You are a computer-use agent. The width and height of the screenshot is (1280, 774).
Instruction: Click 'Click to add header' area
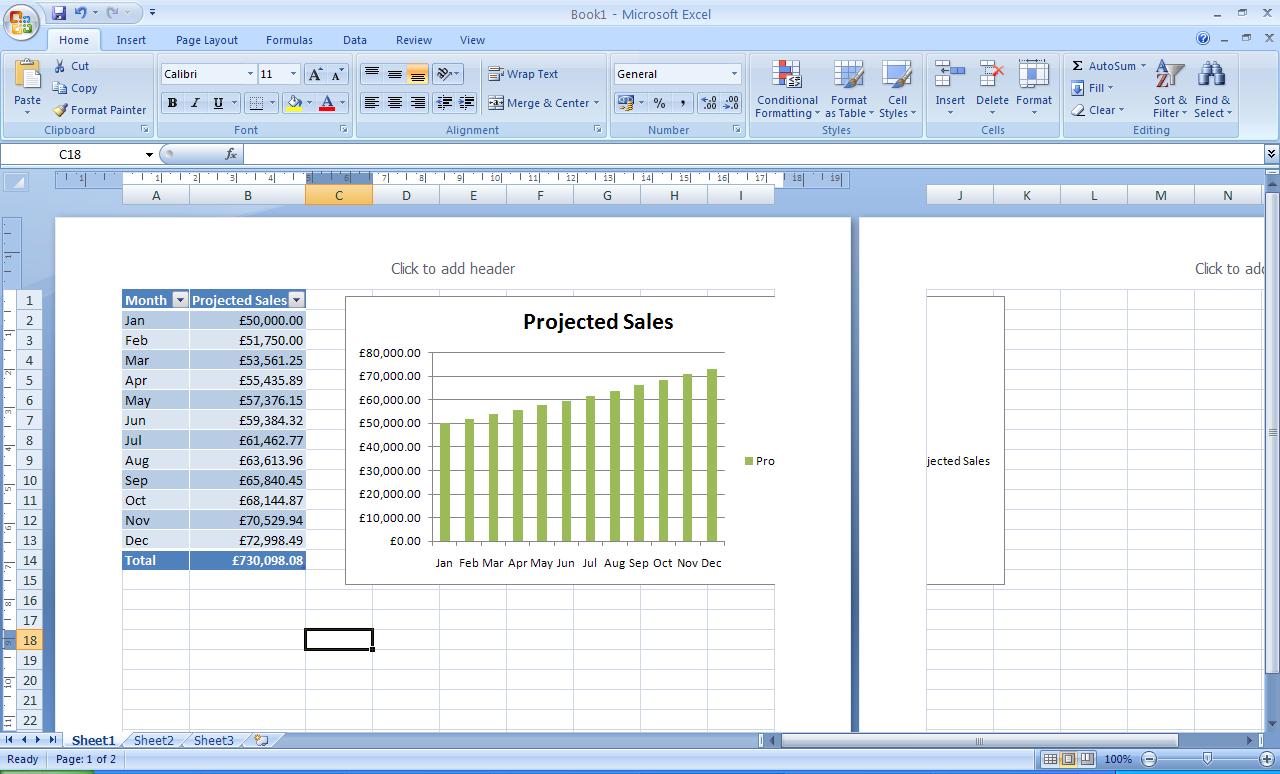pos(453,268)
